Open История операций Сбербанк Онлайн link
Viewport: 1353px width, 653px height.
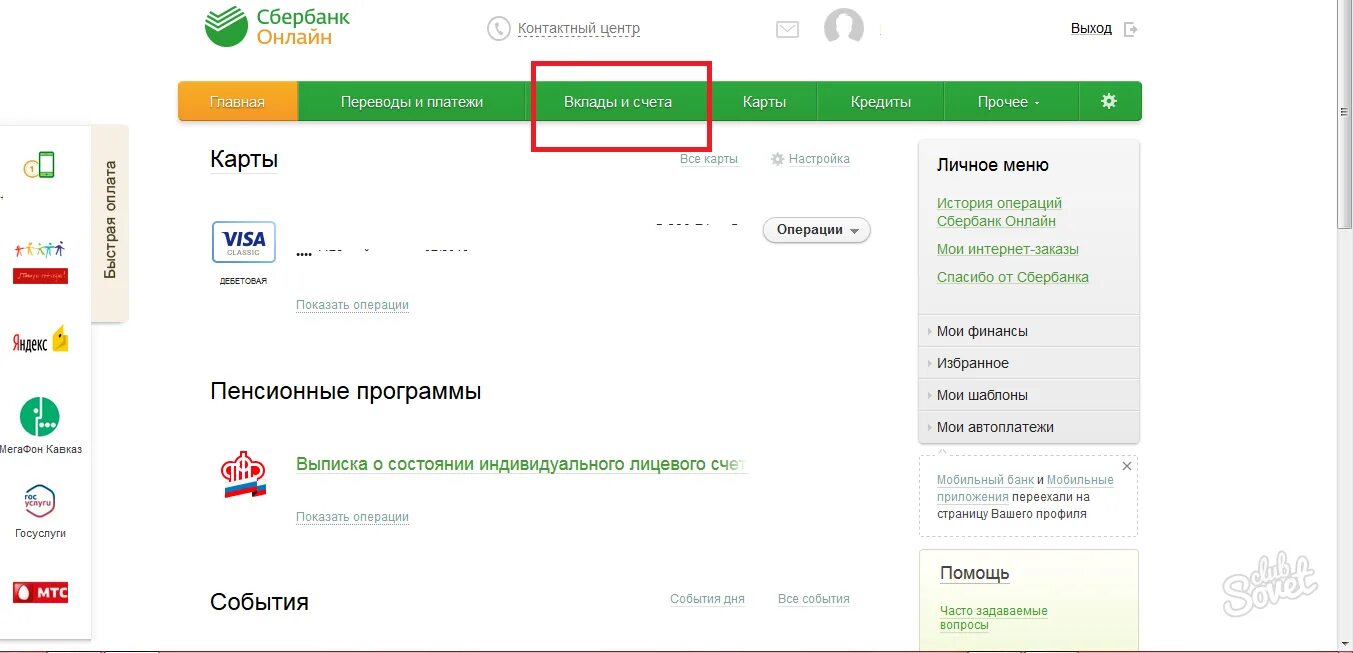coord(999,212)
